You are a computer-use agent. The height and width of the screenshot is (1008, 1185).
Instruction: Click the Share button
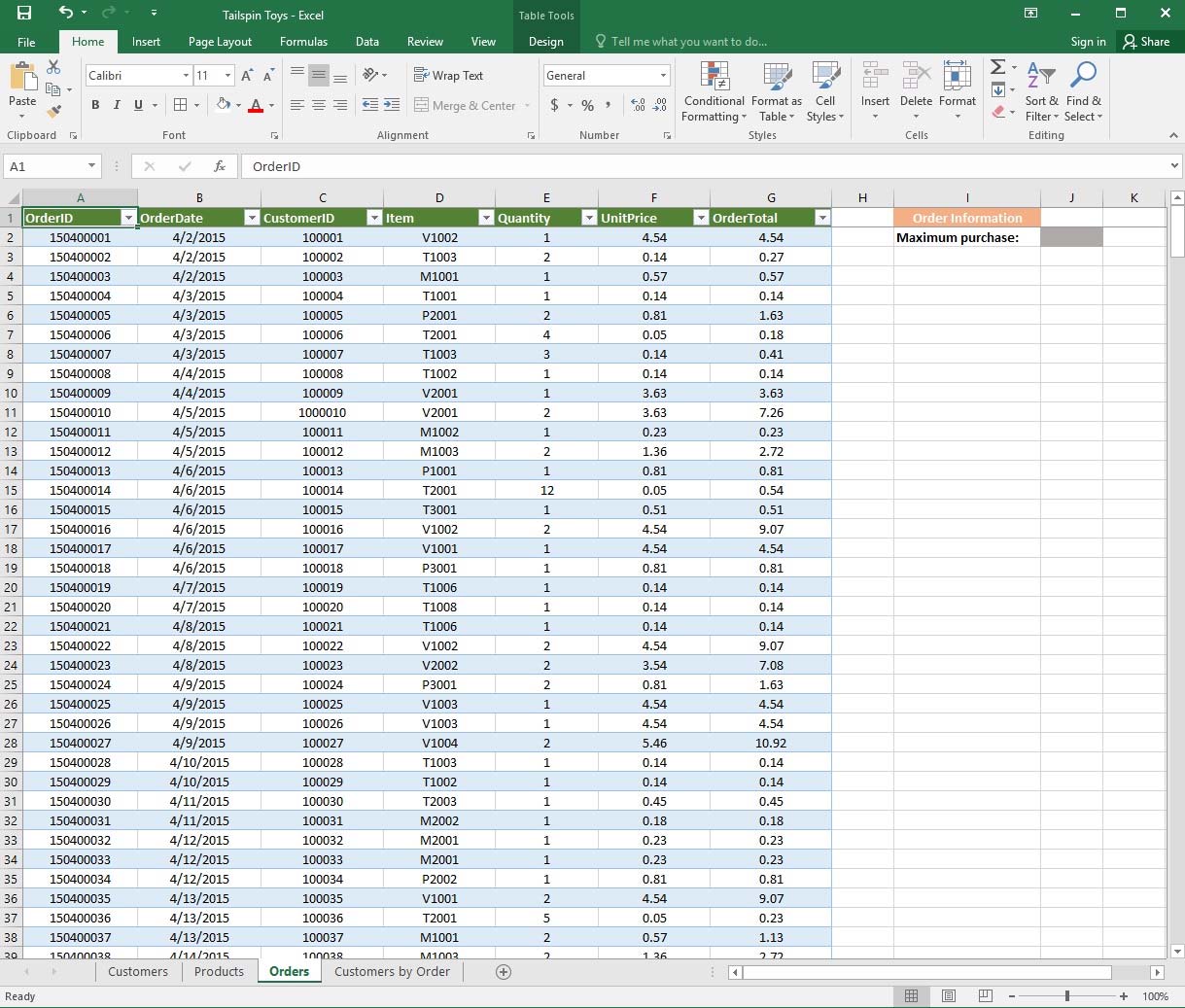[x=1146, y=42]
